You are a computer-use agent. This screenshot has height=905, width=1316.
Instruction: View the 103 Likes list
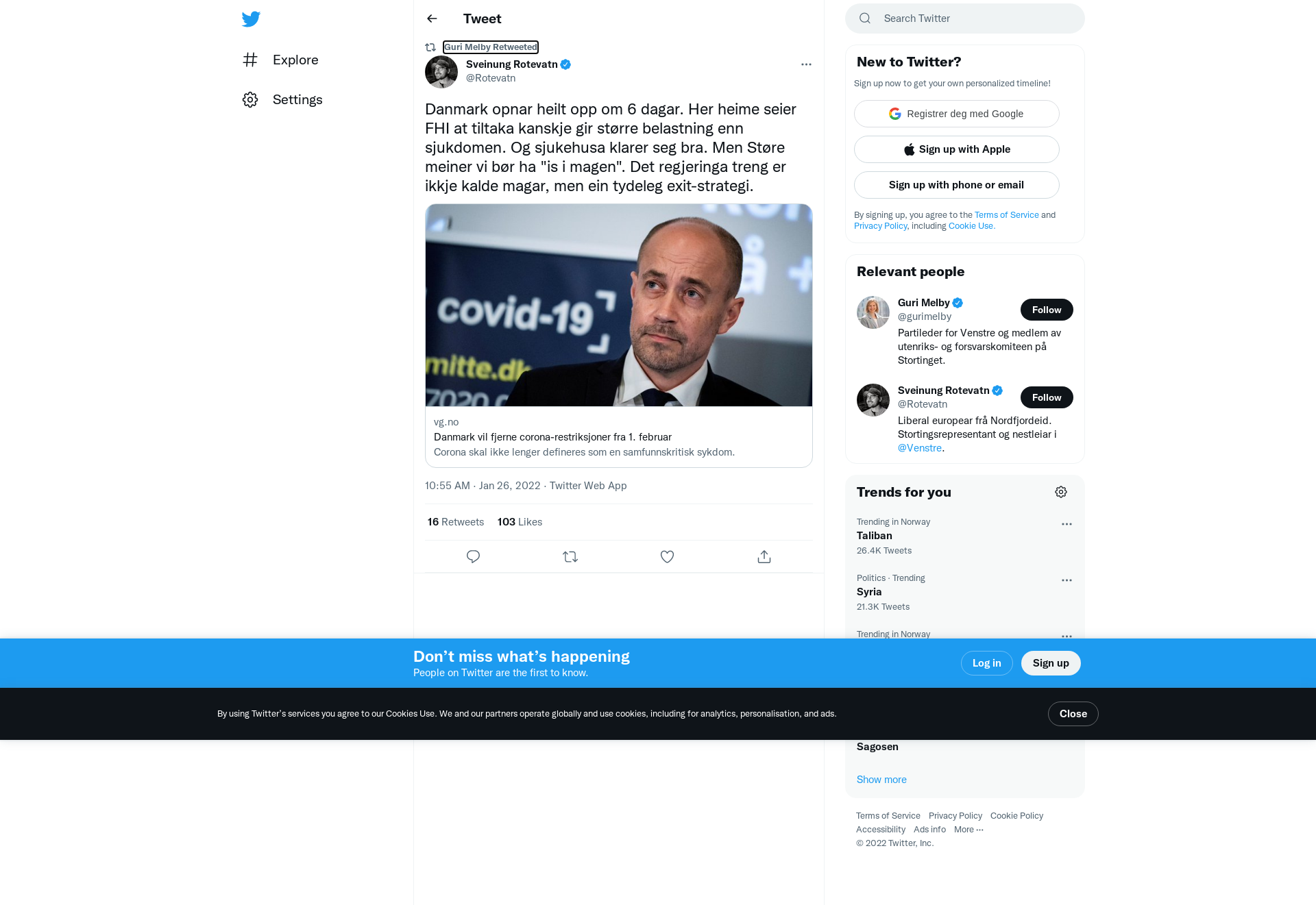click(520, 522)
